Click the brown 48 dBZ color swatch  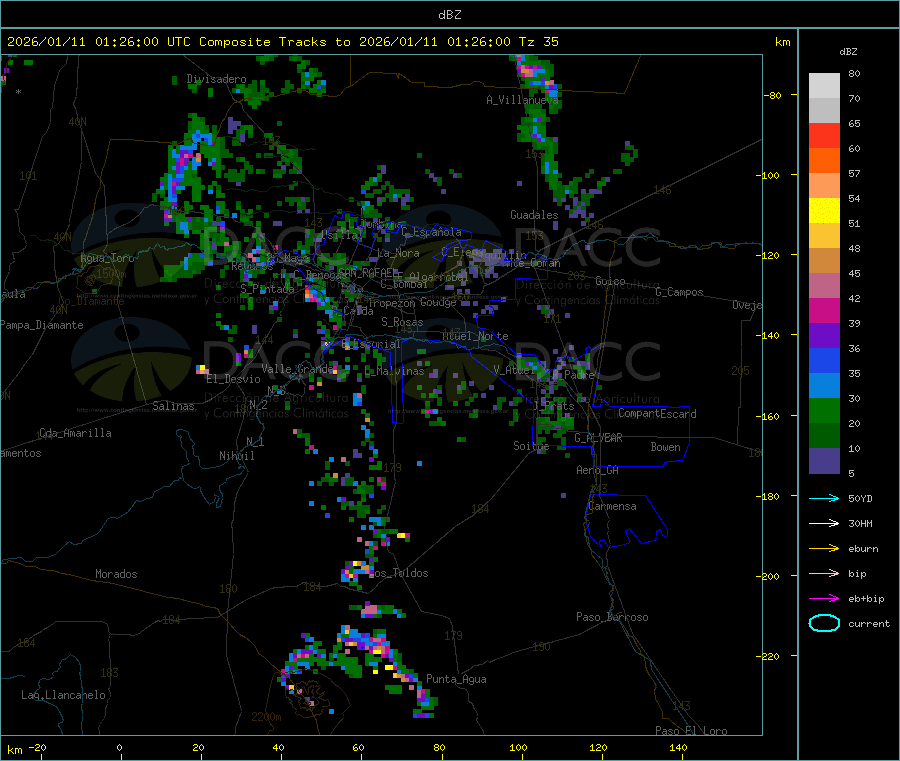824,261
